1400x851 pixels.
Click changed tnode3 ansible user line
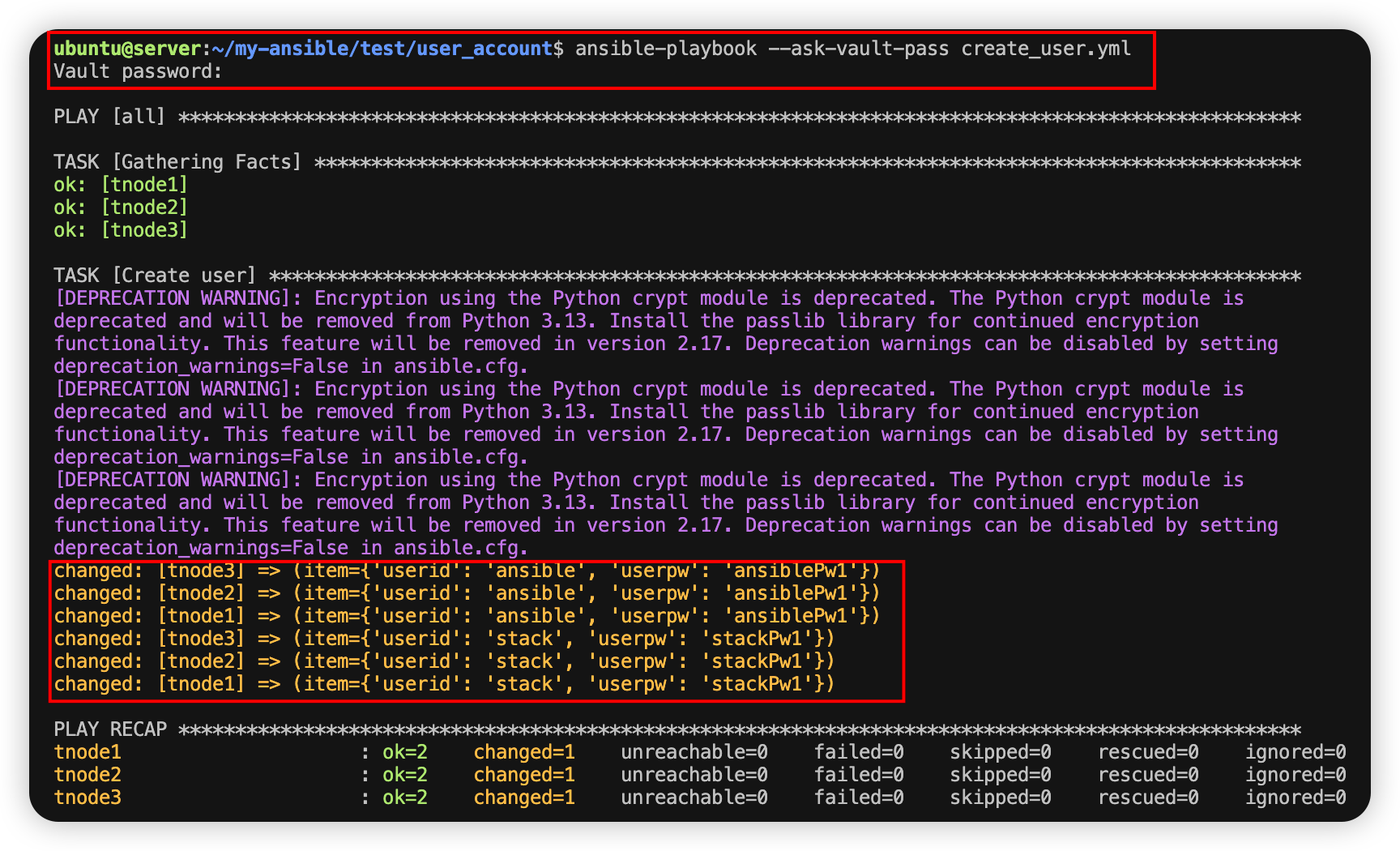(467, 571)
